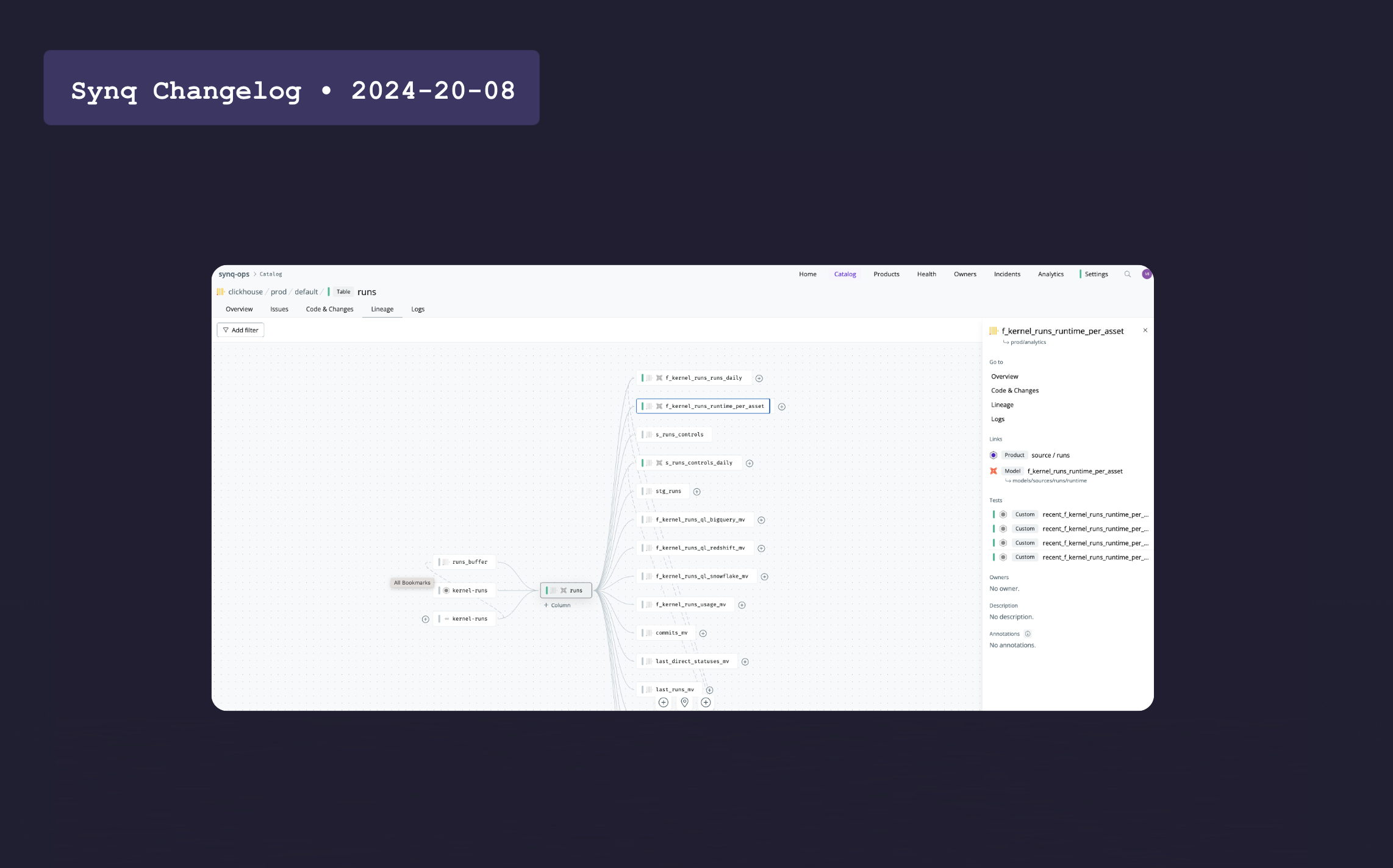This screenshot has height=868, width=1393.
Task: Click the Add filter button
Action: point(240,330)
